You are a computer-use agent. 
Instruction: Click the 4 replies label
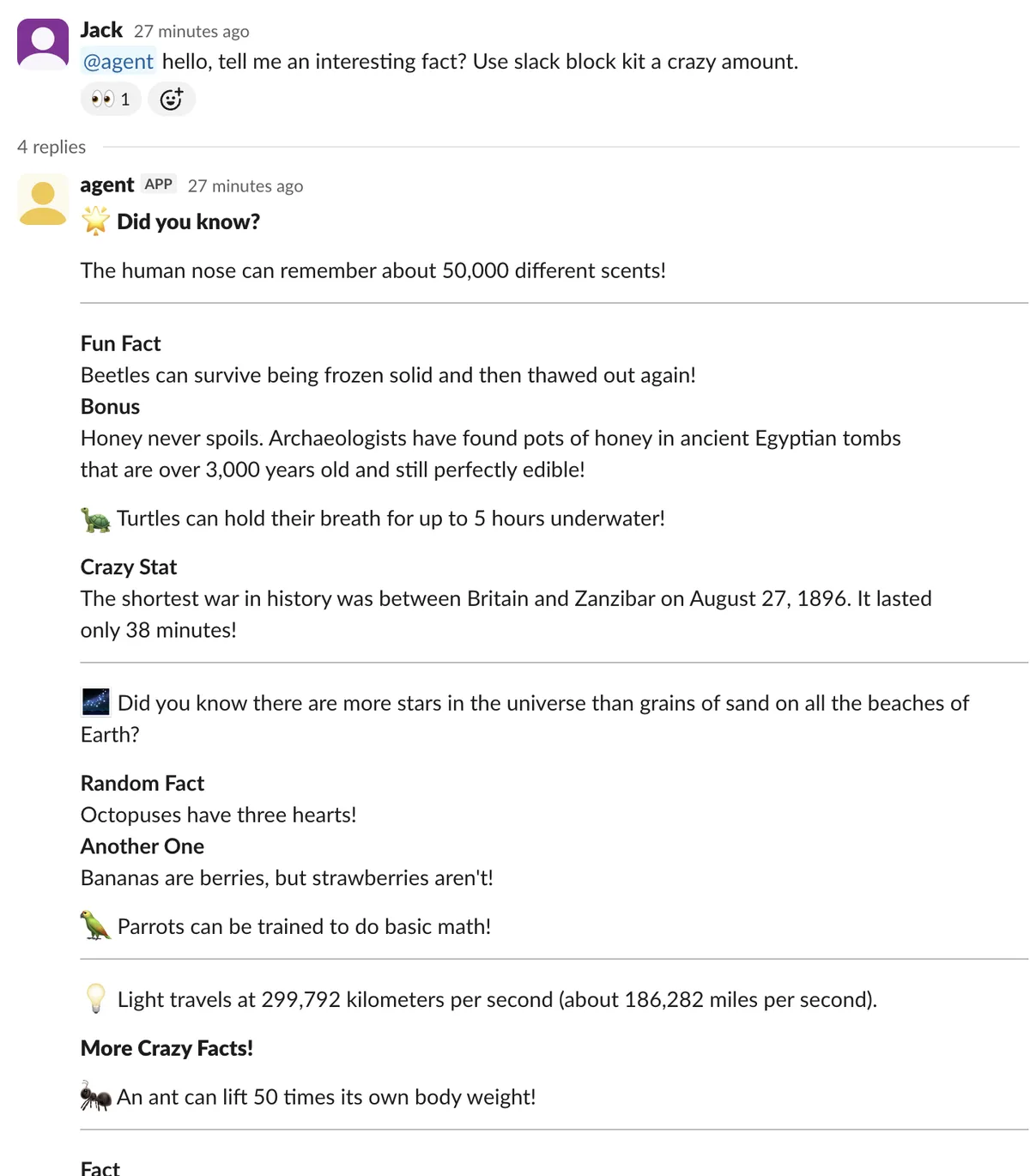51,147
